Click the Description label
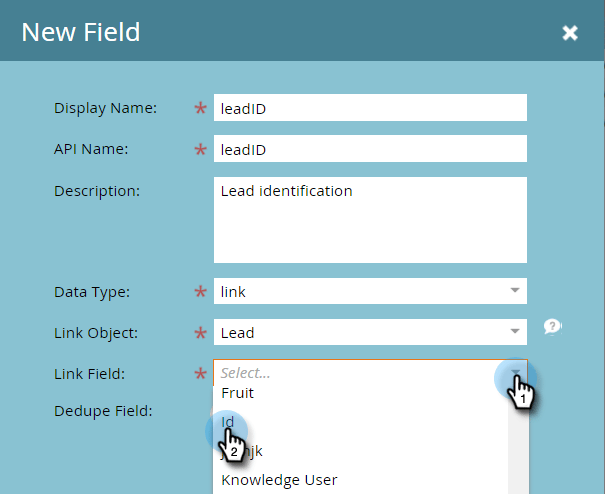The image size is (605, 494). [97, 191]
